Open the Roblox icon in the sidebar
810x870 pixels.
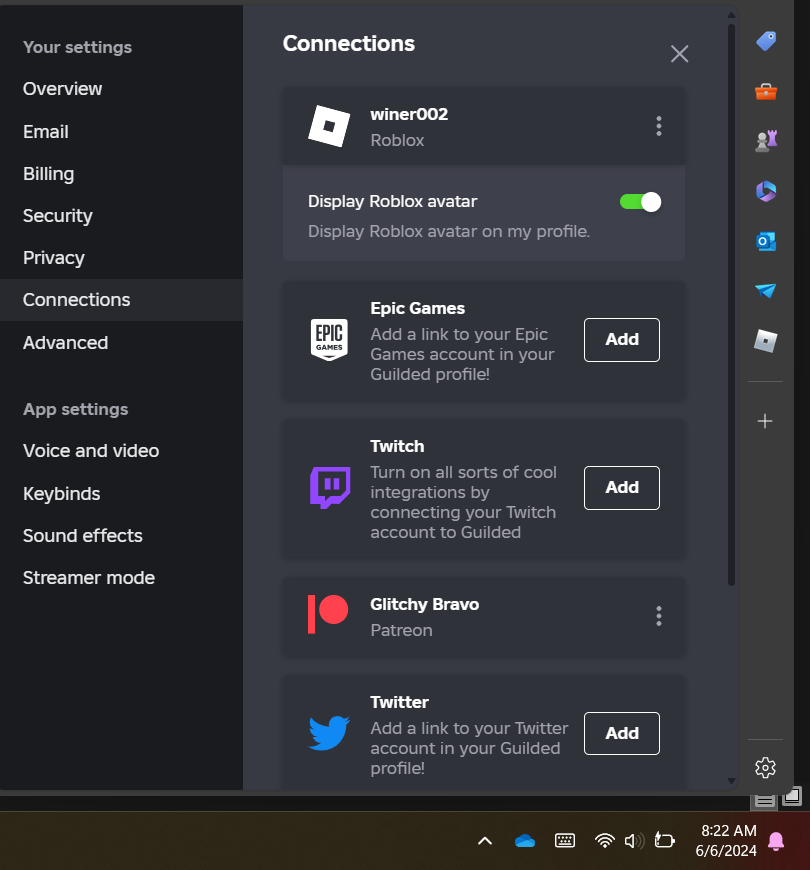coord(766,341)
